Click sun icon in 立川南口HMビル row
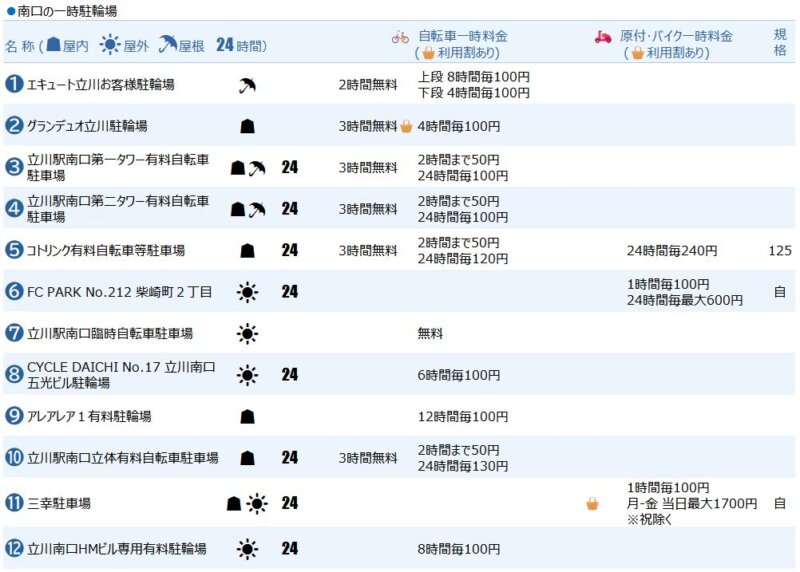Screen dimensions: 800x572 247,549
